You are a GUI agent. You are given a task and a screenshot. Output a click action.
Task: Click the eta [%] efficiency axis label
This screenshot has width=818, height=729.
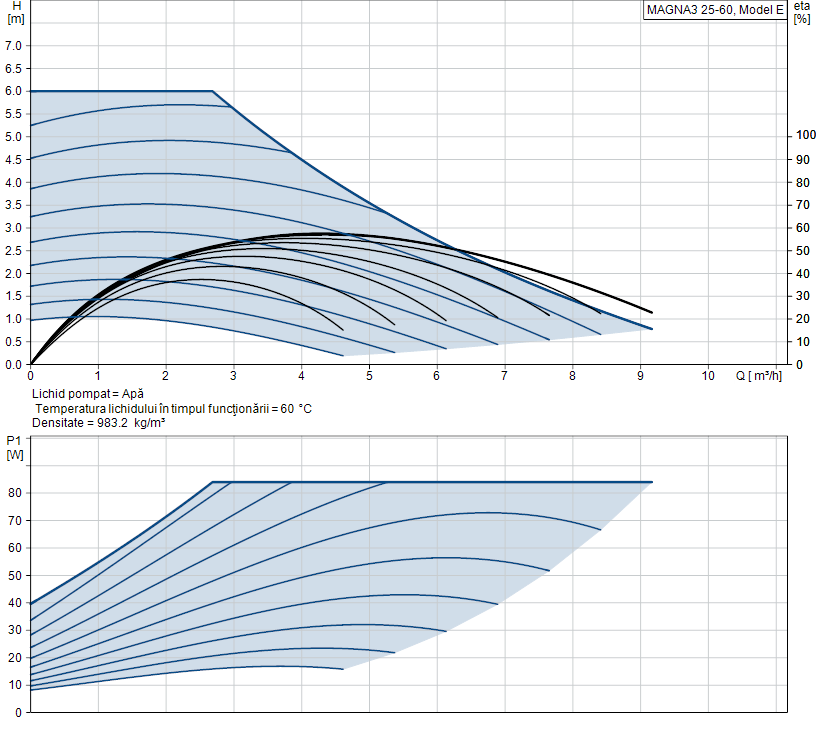(x=802, y=13)
